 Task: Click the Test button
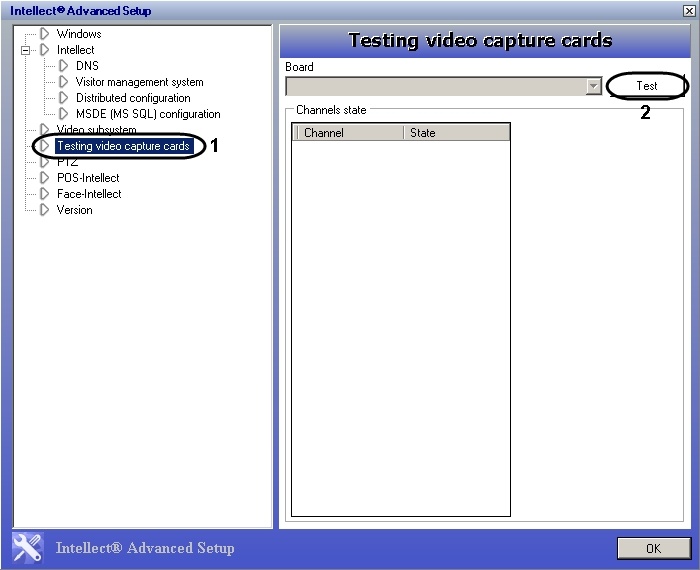(x=647, y=86)
